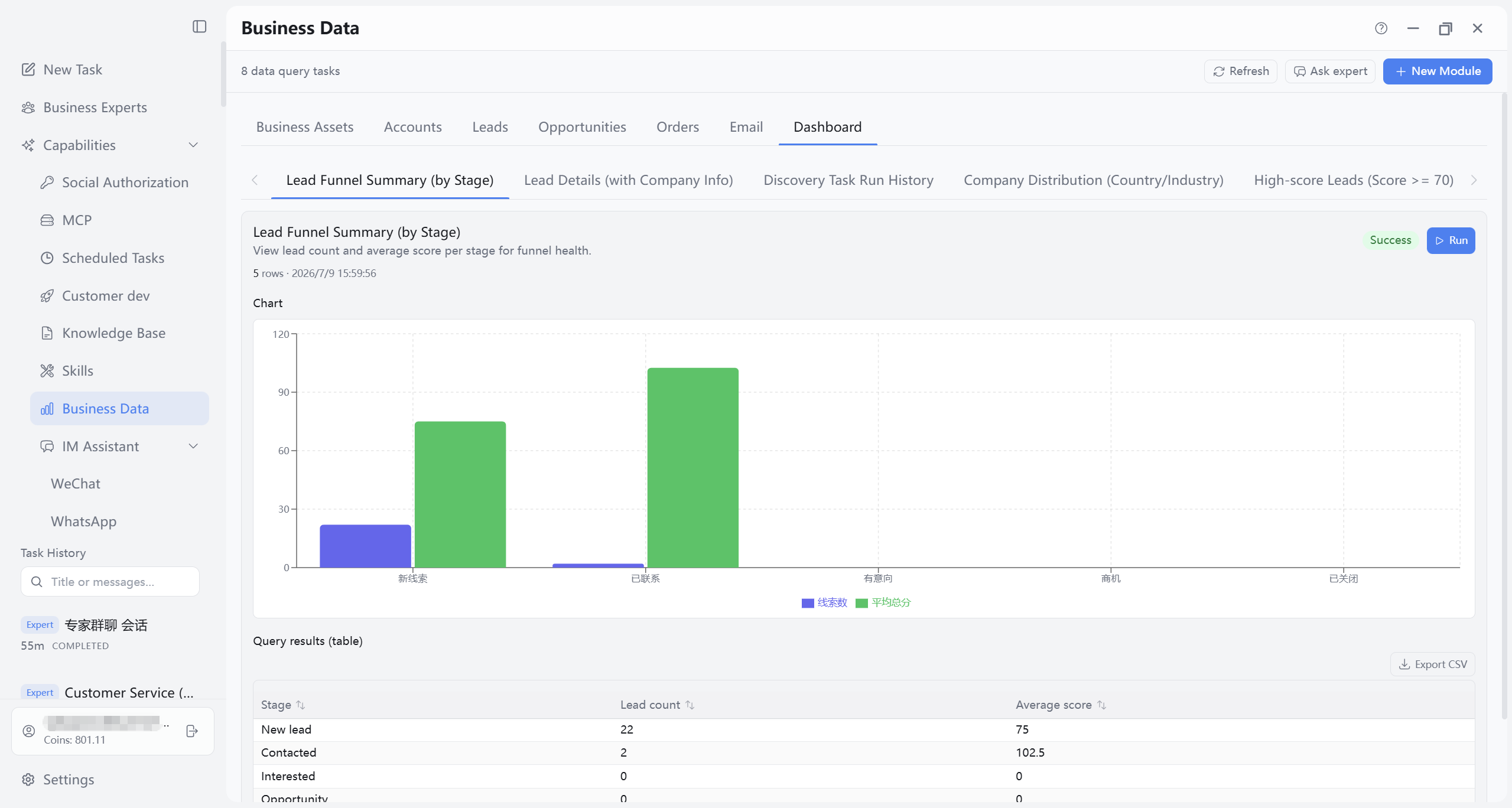Click the green bar for 新线索
Viewport: 1512px width, 808px height.
pos(460,494)
